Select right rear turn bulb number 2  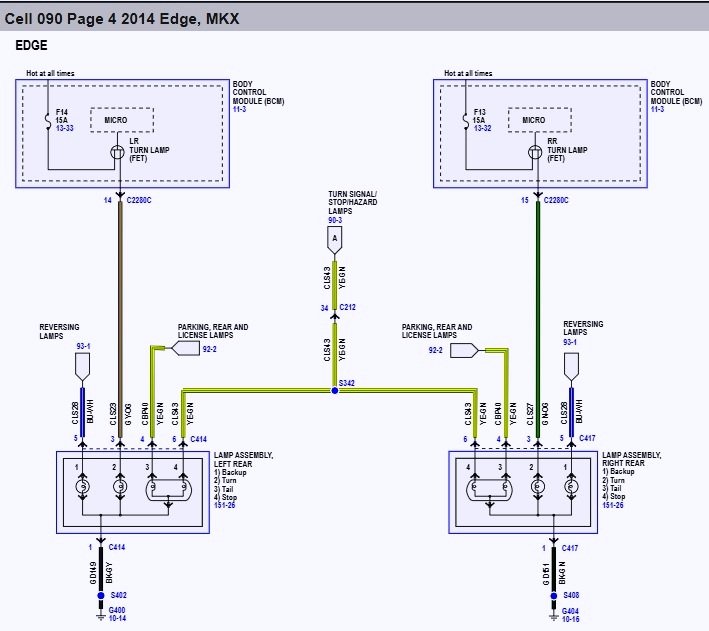[538, 487]
